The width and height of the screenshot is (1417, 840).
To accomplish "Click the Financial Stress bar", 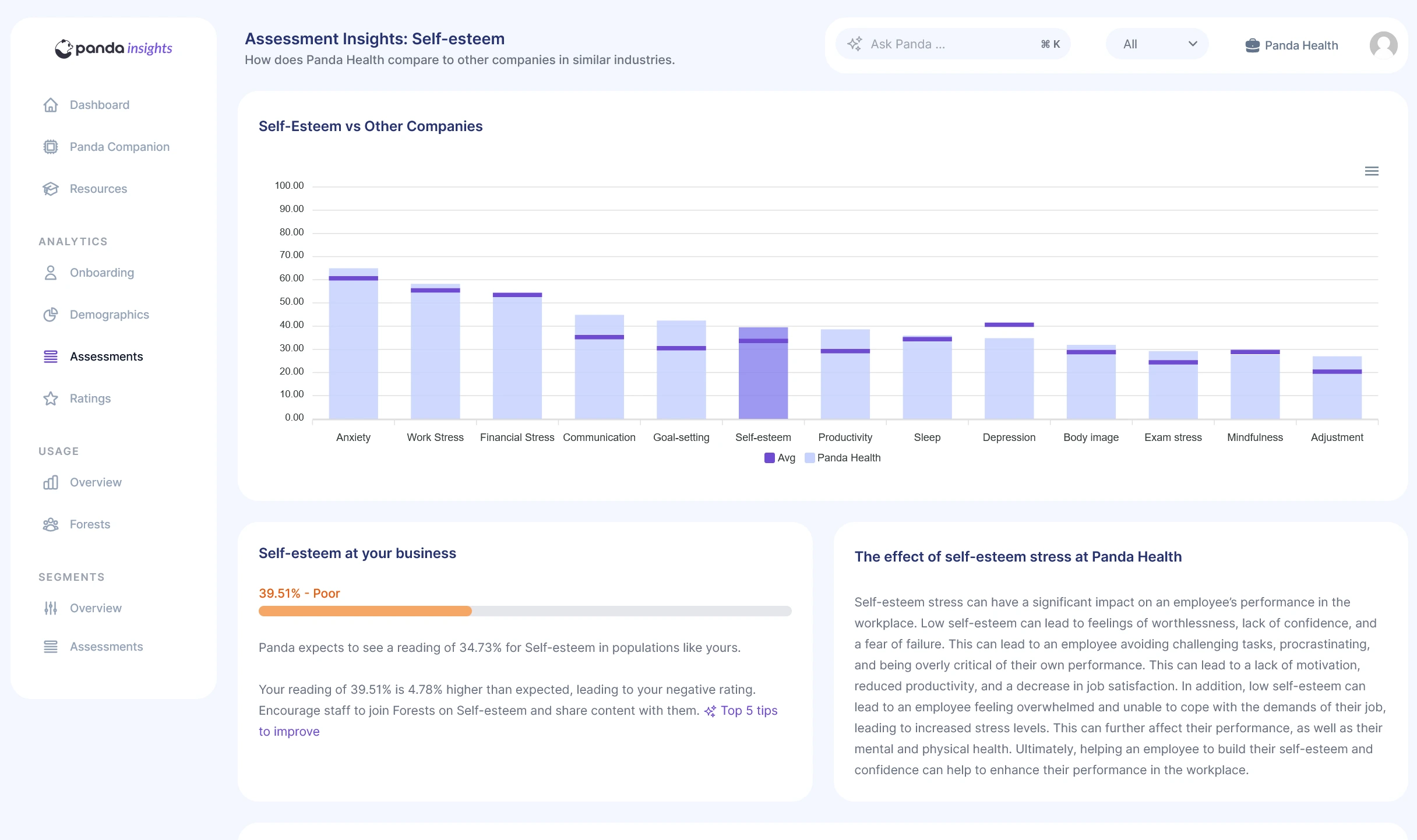I will pos(517,356).
